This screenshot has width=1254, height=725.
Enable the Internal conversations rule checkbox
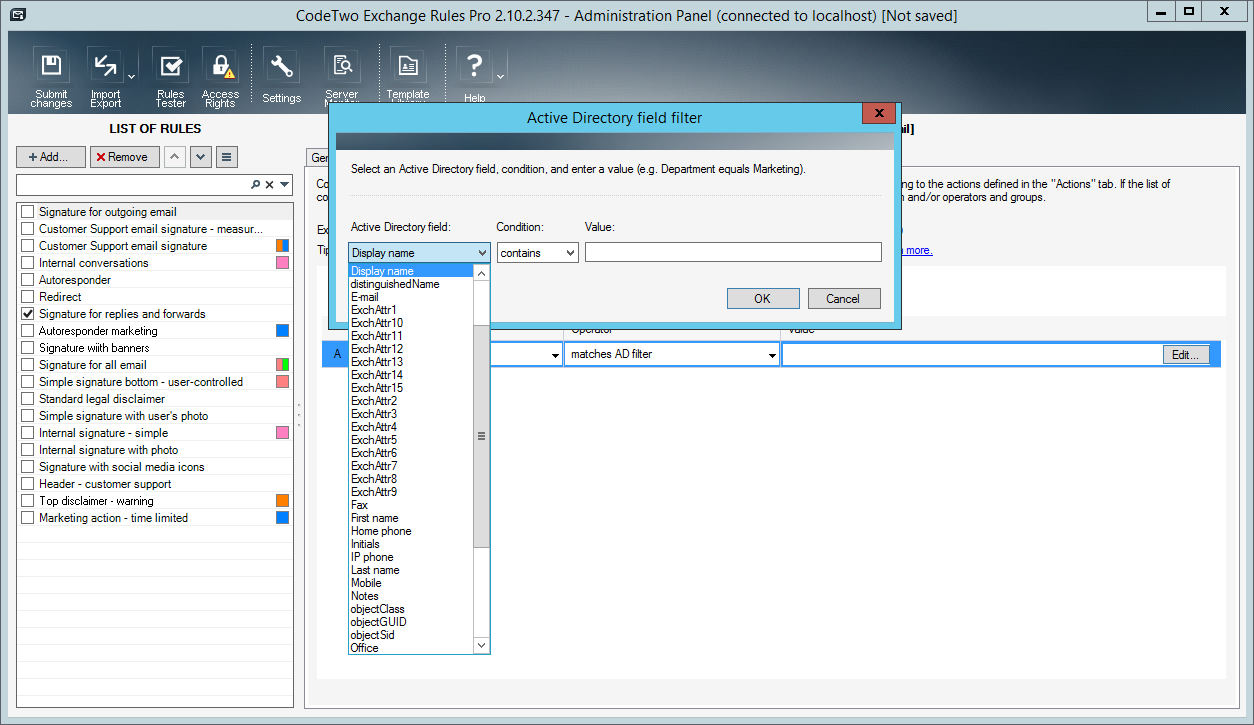click(x=28, y=263)
